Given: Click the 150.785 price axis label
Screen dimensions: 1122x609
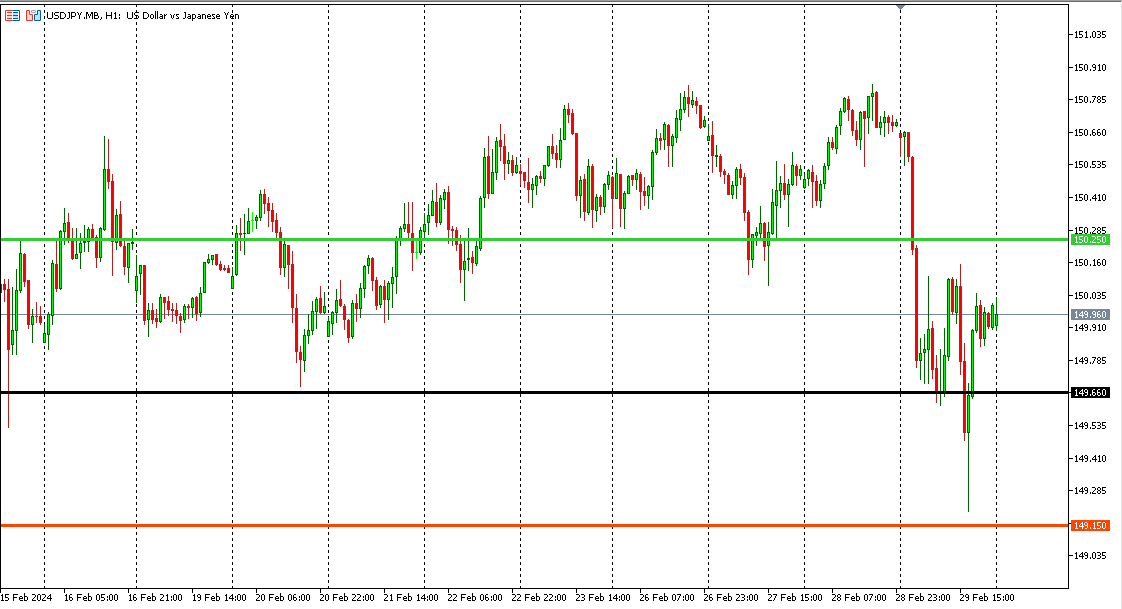Looking at the screenshot, I should tap(1091, 100).
